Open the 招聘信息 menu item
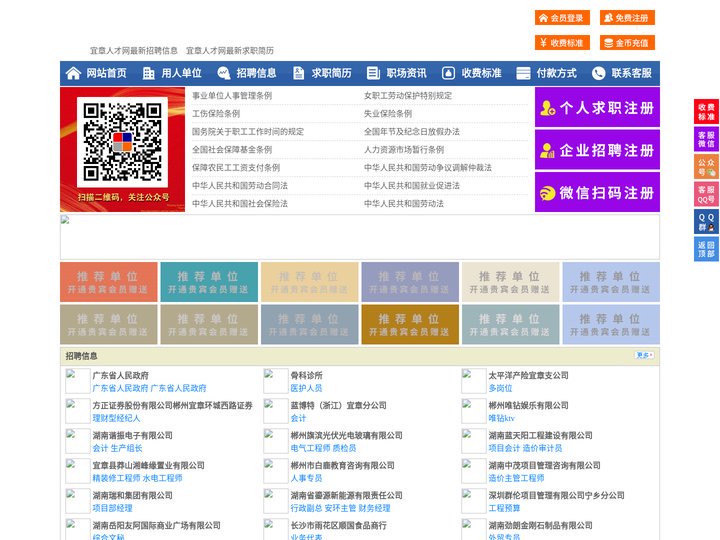 point(256,73)
